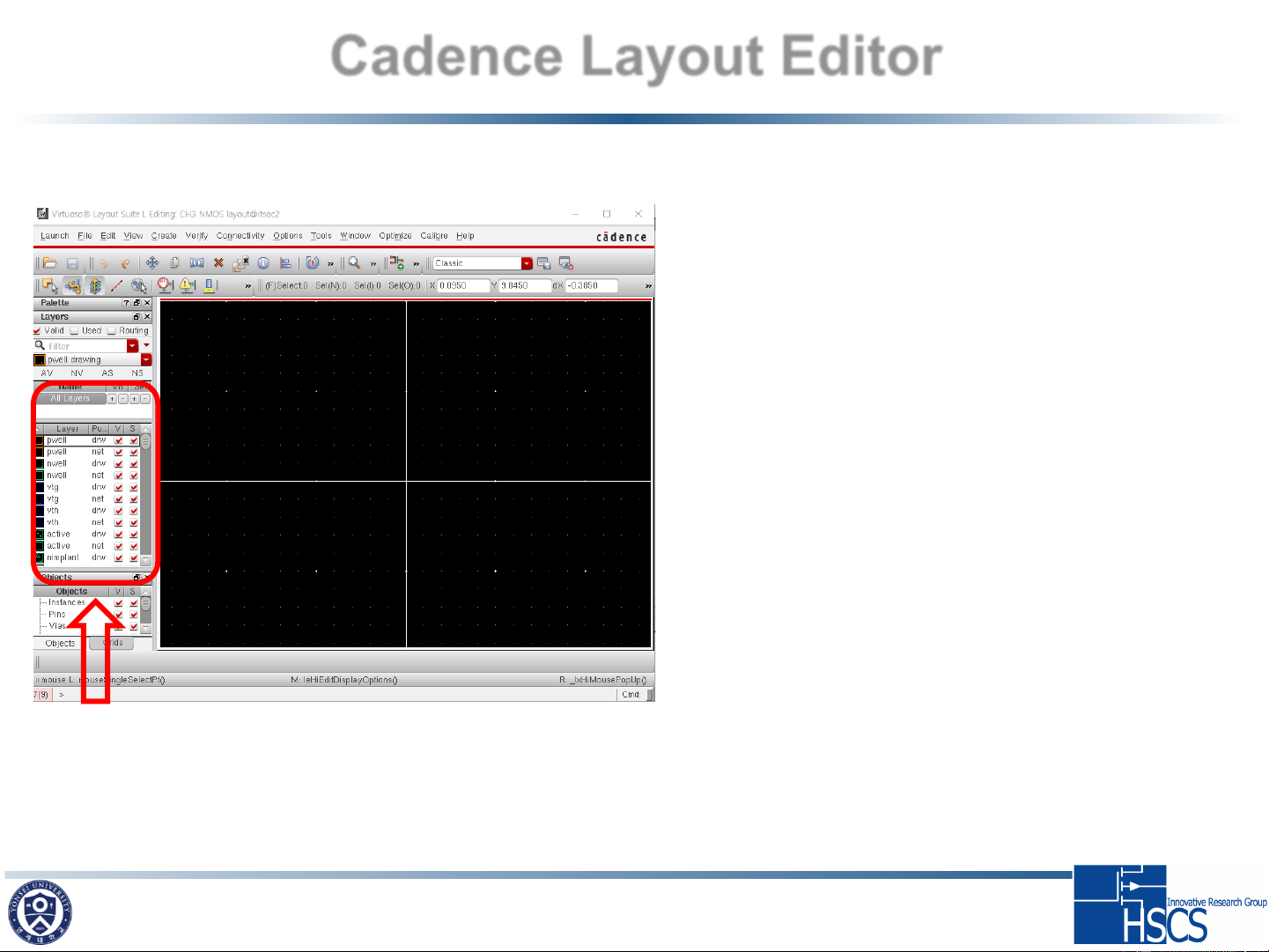Open the pwell drawing layer dropdown
1269x952 pixels.
(x=146, y=360)
